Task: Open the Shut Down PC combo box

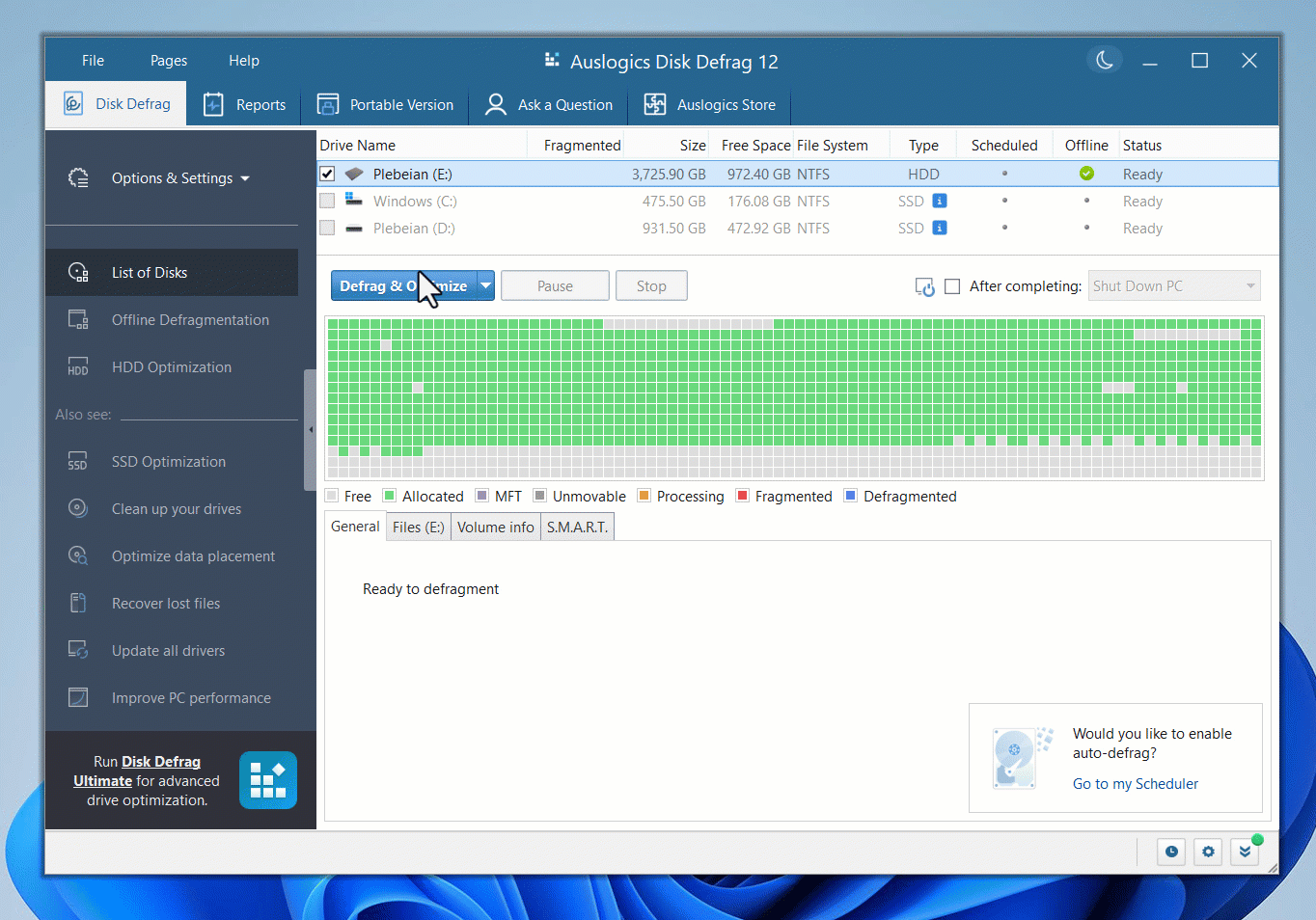Action: [1173, 286]
